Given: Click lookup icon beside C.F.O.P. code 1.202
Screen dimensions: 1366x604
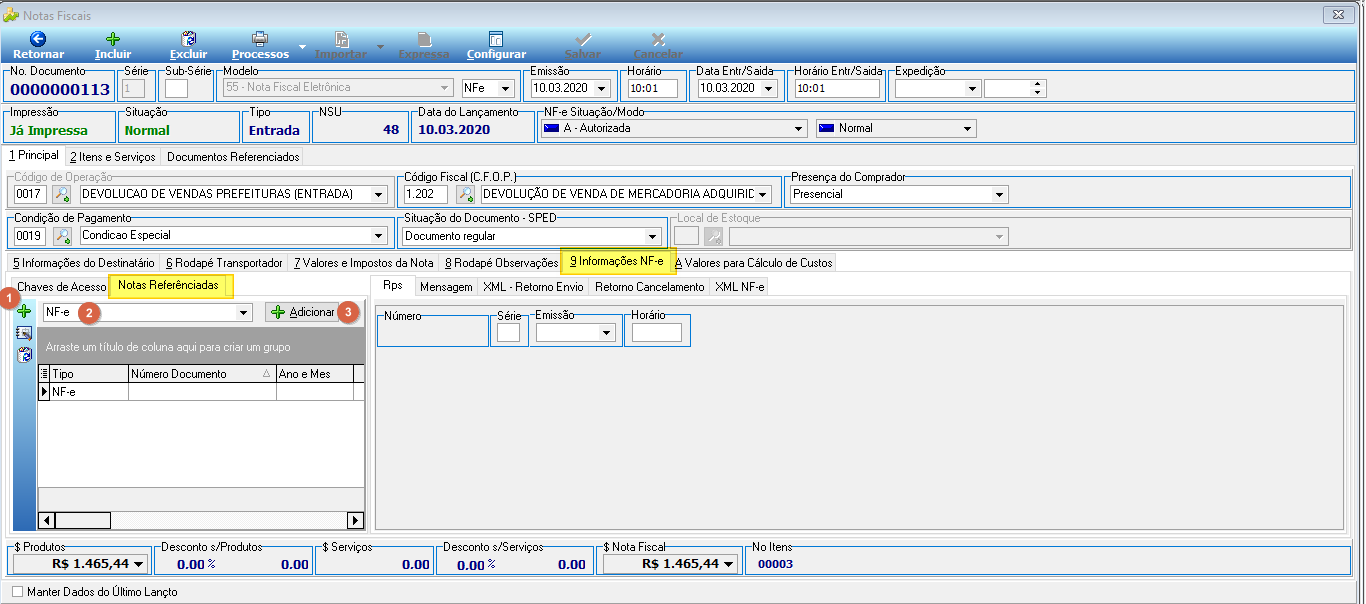Looking at the screenshot, I should (466, 194).
